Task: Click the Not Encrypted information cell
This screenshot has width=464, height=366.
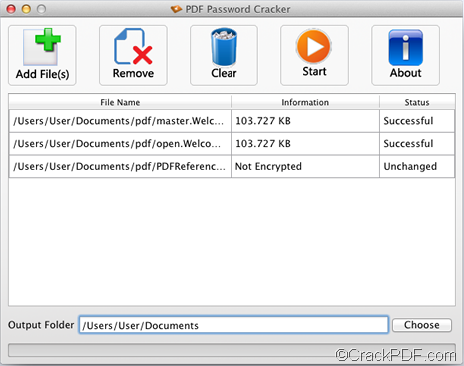Action: pyautogui.click(x=305, y=166)
